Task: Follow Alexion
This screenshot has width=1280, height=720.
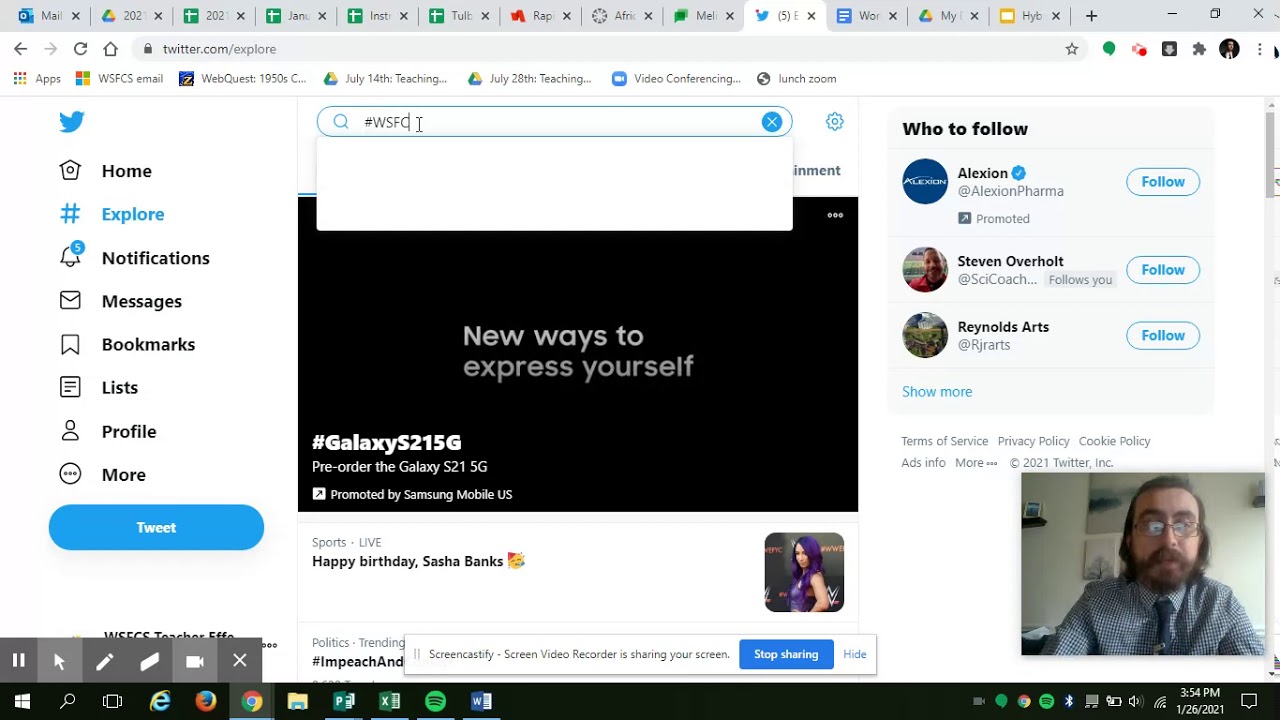Action: (x=1163, y=182)
